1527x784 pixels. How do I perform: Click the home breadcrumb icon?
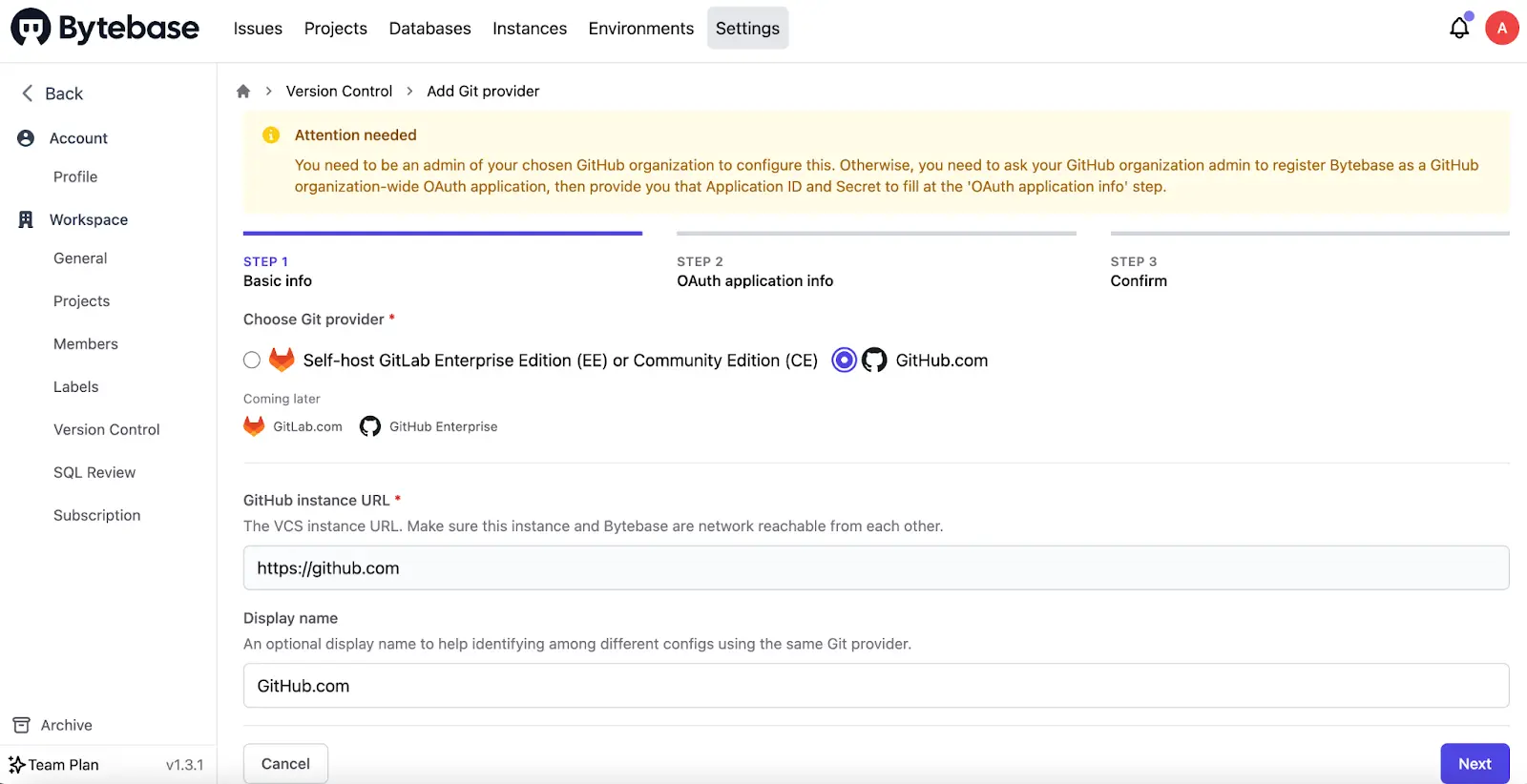[x=243, y=92]
